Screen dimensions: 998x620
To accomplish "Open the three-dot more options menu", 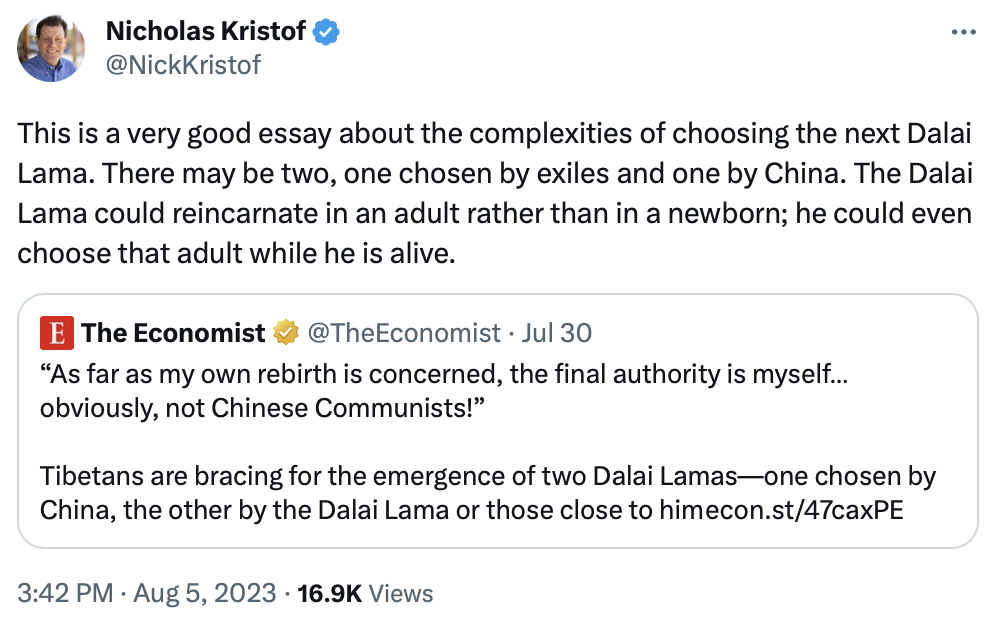I will 962,33.
